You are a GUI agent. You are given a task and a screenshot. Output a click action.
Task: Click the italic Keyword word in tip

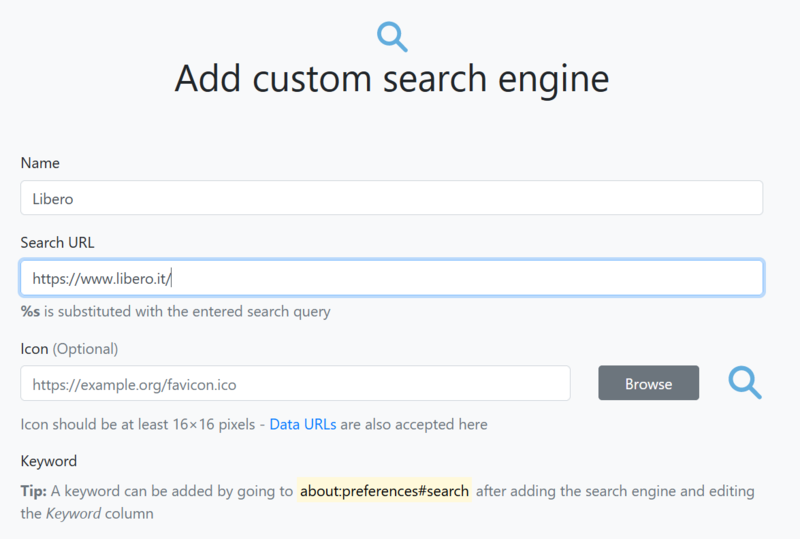pos(73,513)
